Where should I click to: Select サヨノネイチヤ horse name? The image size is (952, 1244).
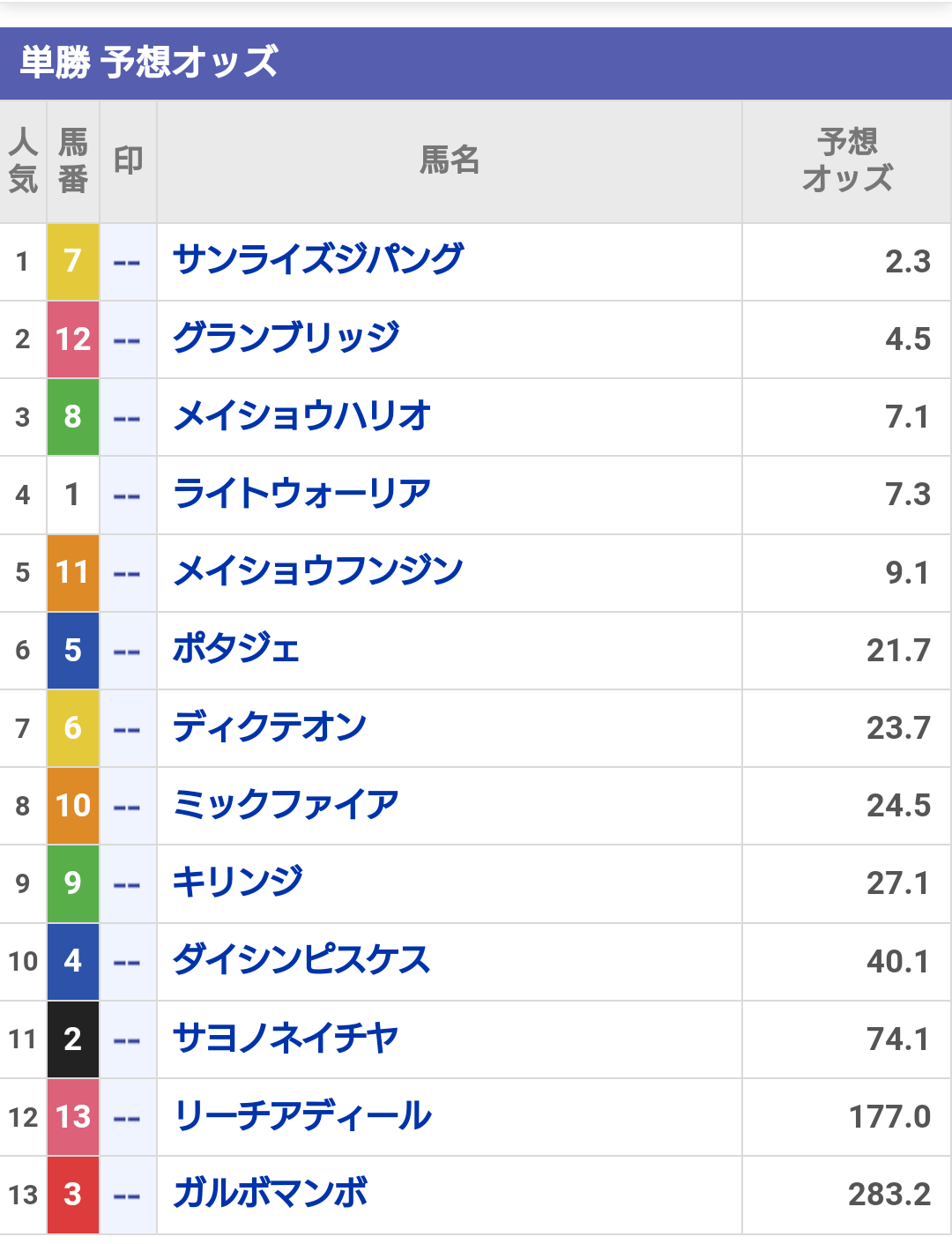coord(286,1039)
